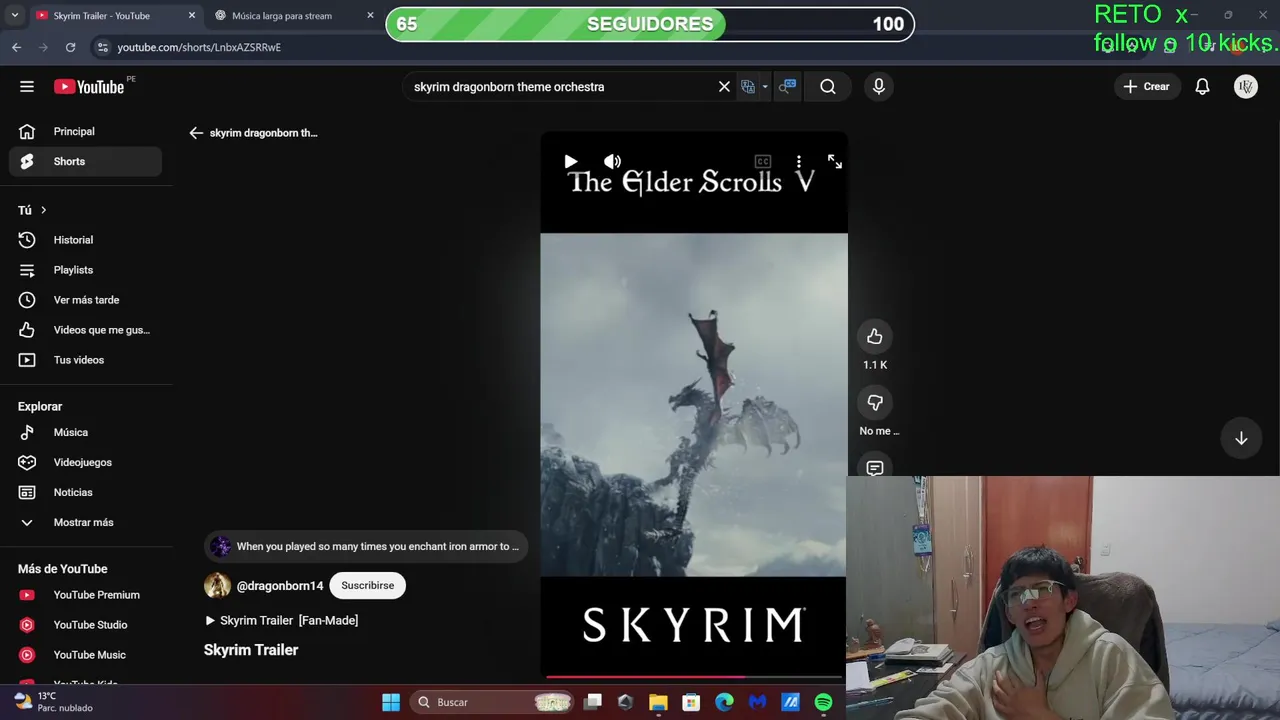Click the caption search extension icon

(x=788, y=87)
